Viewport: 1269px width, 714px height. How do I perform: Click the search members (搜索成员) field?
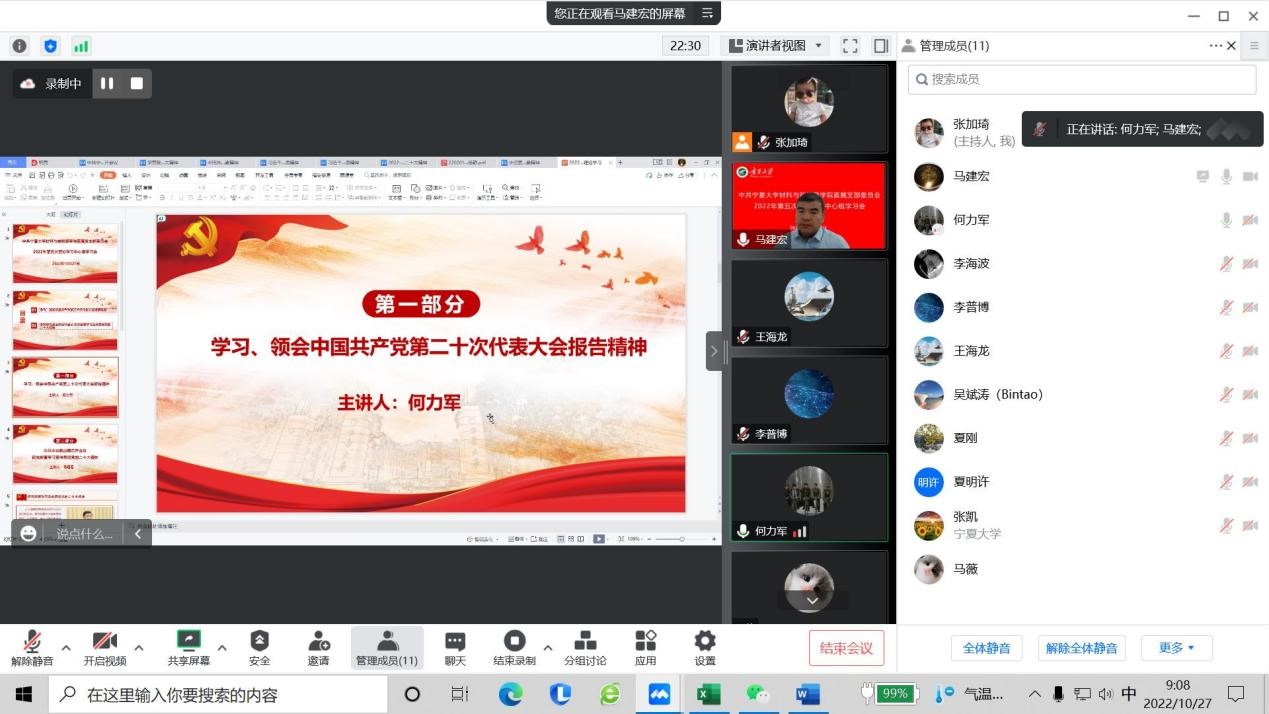coord(1082,79)
